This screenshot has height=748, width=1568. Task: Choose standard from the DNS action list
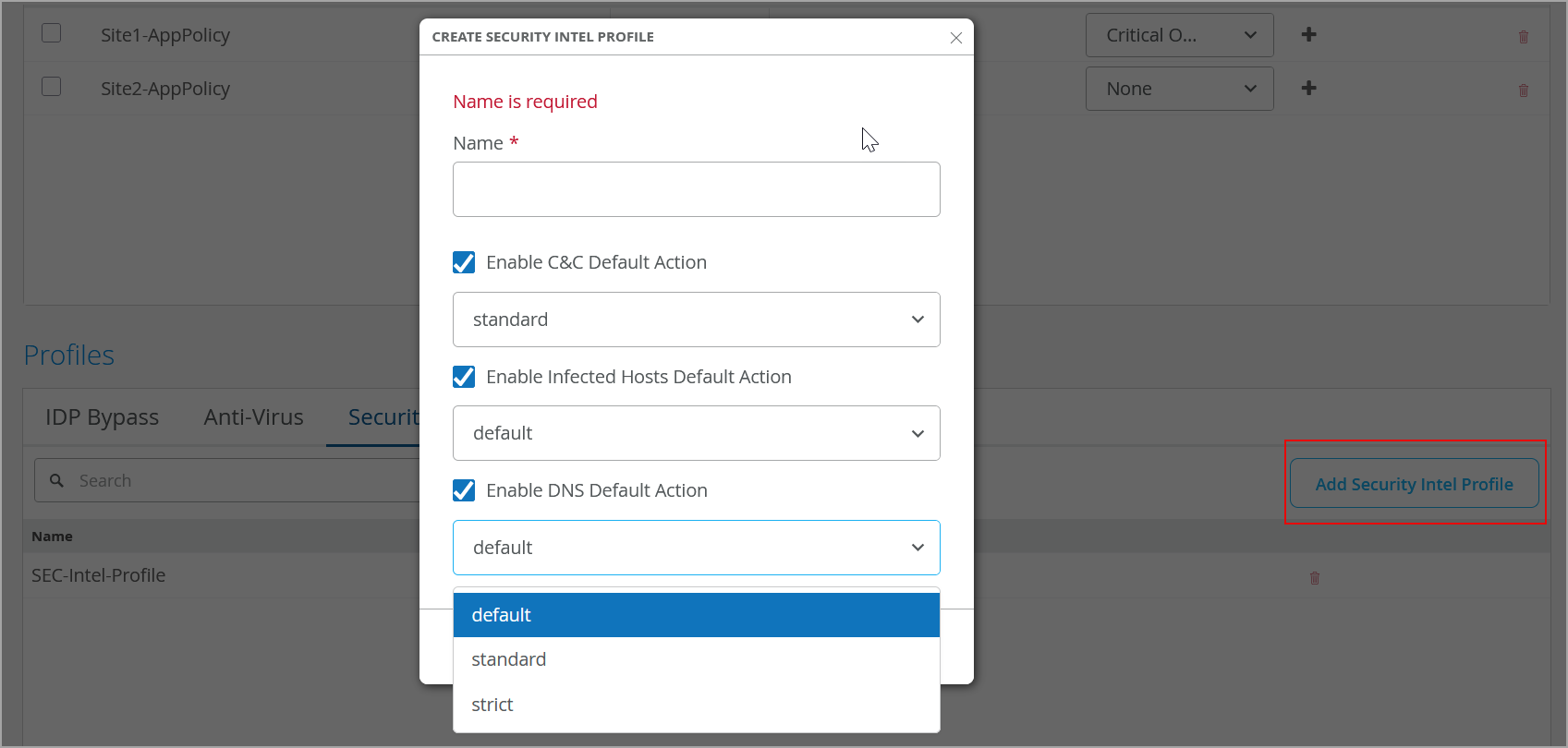(509, 659)
